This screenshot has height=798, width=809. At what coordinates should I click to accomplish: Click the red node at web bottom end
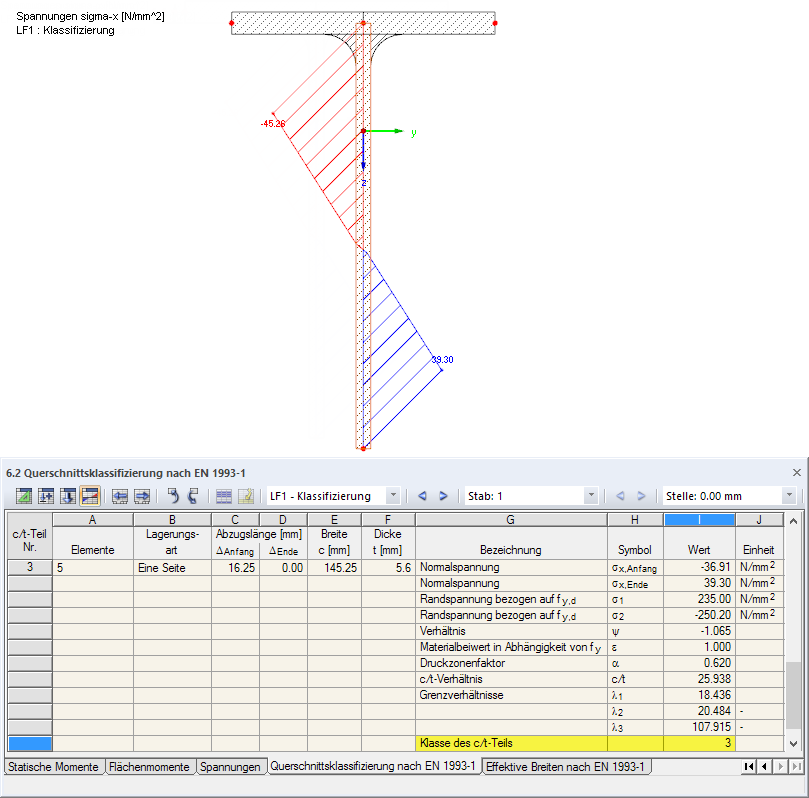[x=363, y=449]
